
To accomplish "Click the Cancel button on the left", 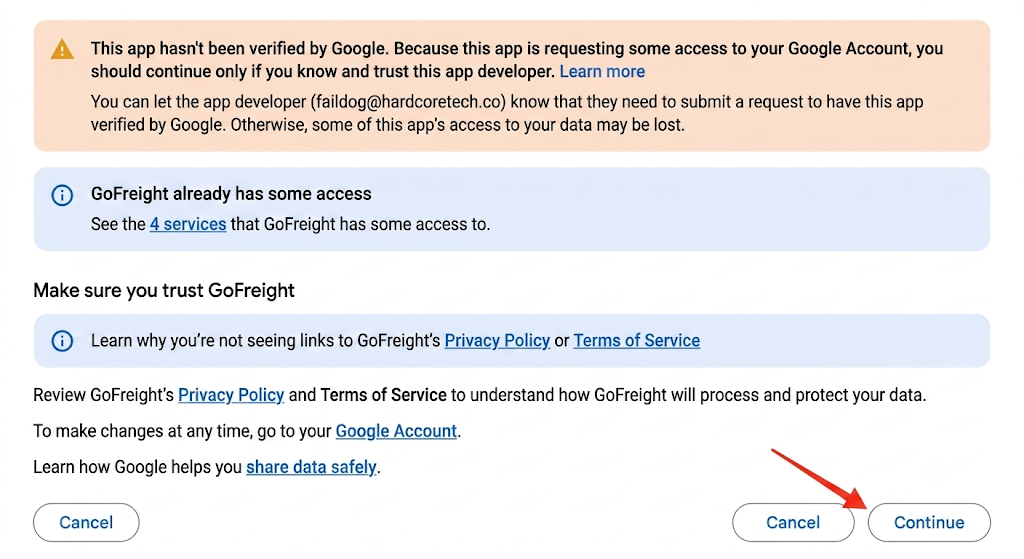I will click(x=86, y=522).
